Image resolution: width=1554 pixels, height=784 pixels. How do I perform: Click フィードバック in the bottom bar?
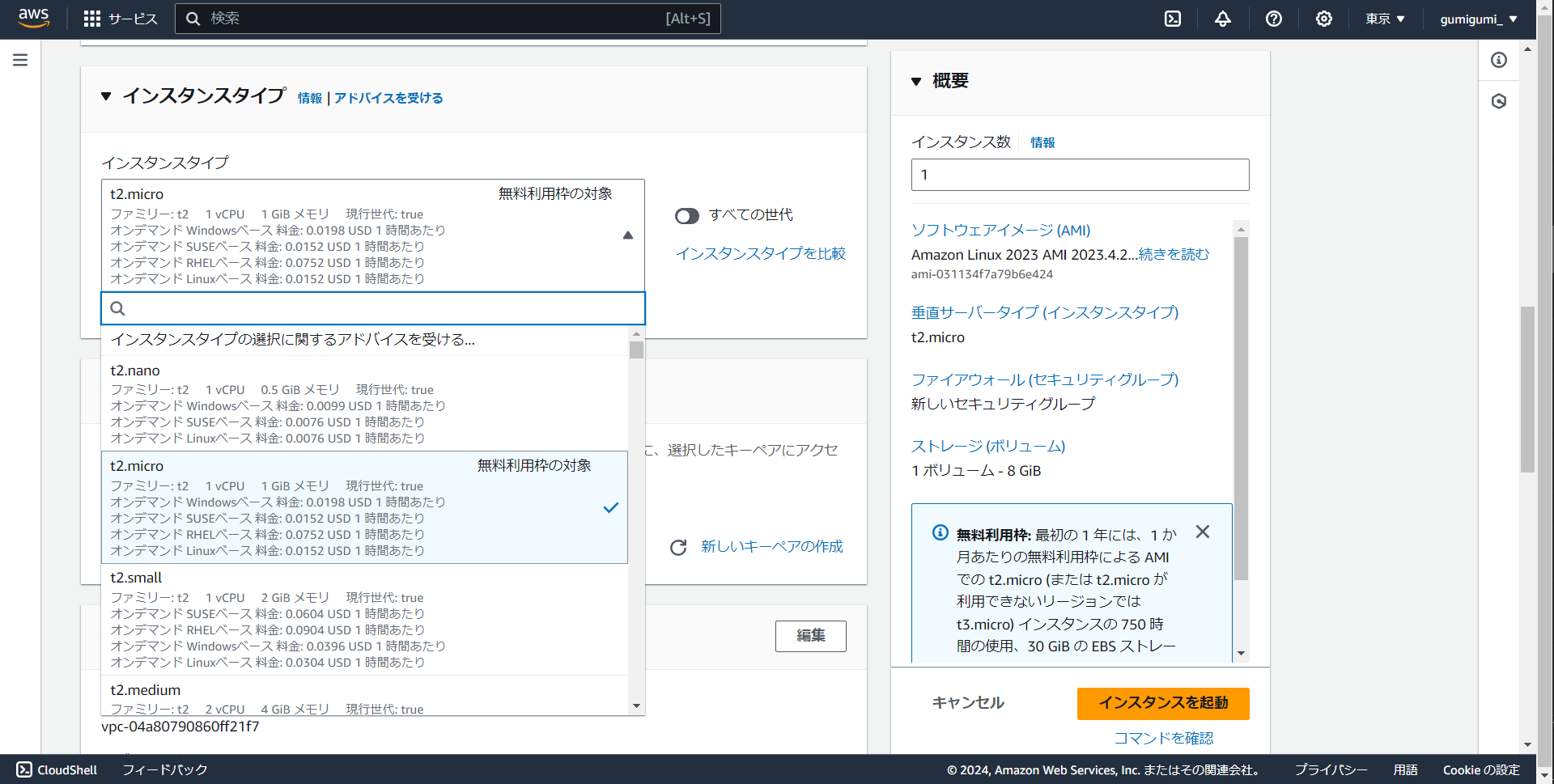click(x=164, y=769)
